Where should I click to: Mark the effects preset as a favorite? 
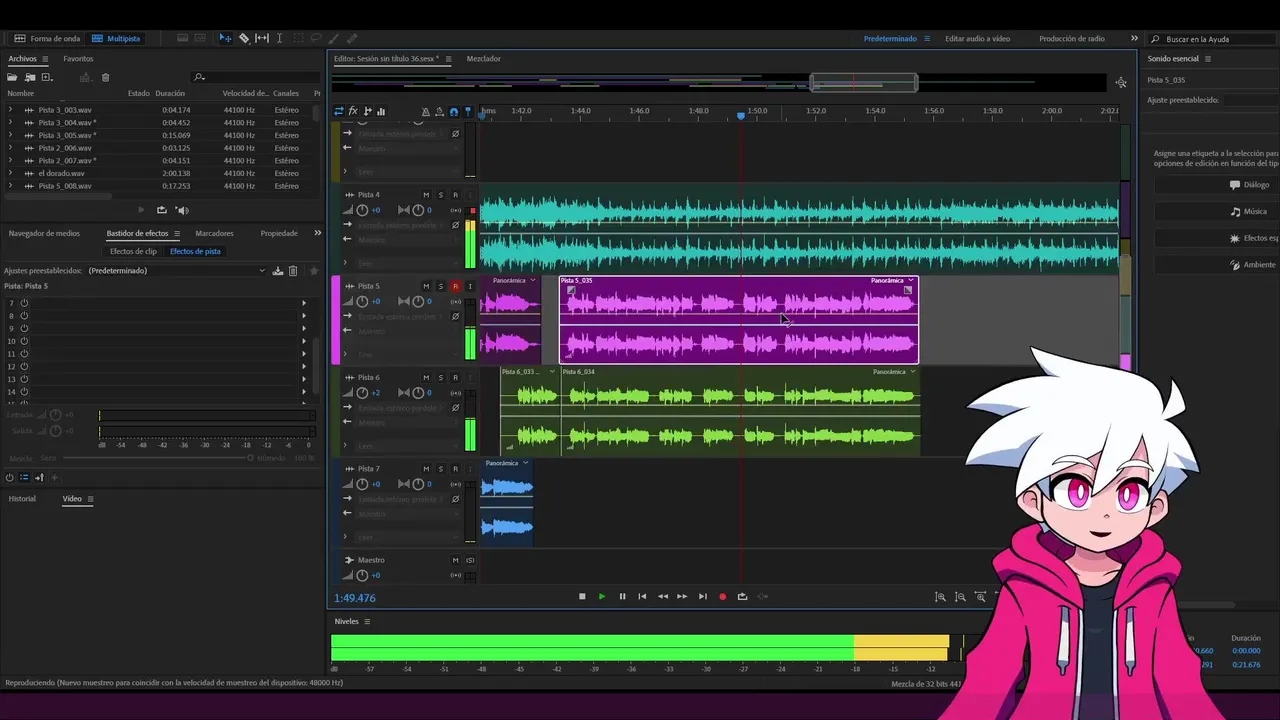pyautogui.click(x=313, y=271)
